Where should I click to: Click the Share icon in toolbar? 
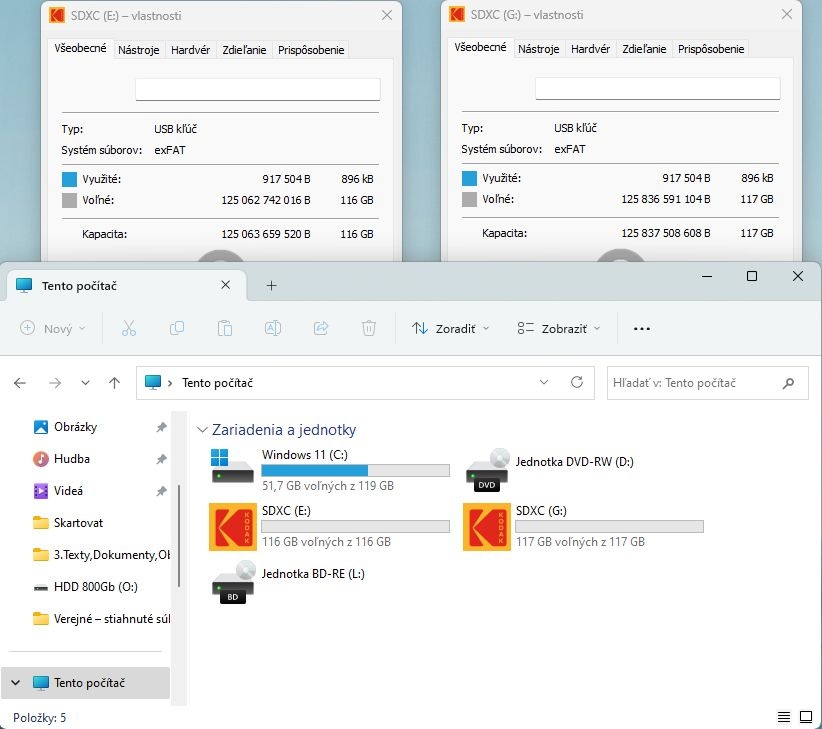click(321, 328)
